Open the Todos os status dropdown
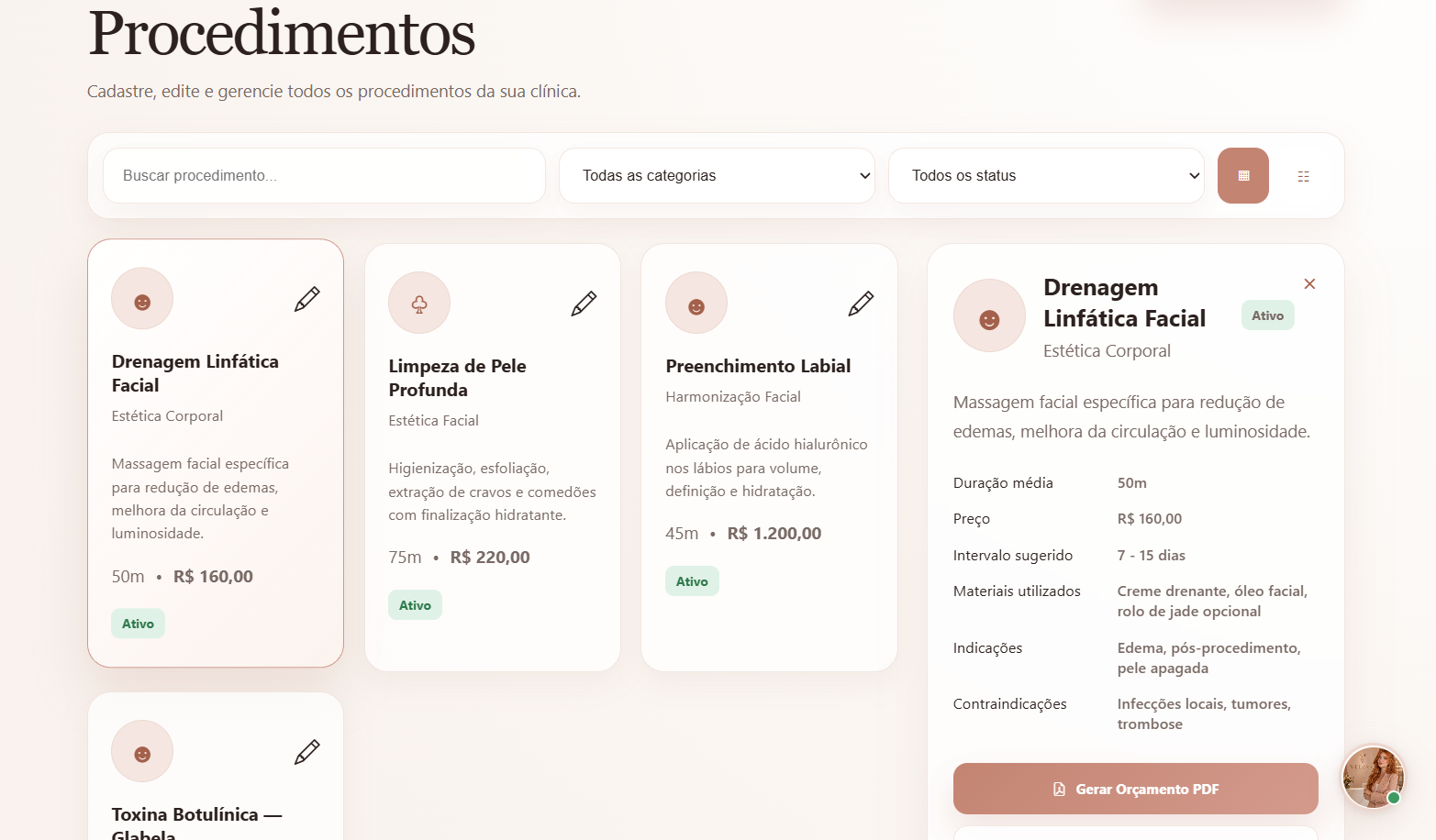Image resolution: width=1436 pixels, height=840 pixels. click(1046, 176)
